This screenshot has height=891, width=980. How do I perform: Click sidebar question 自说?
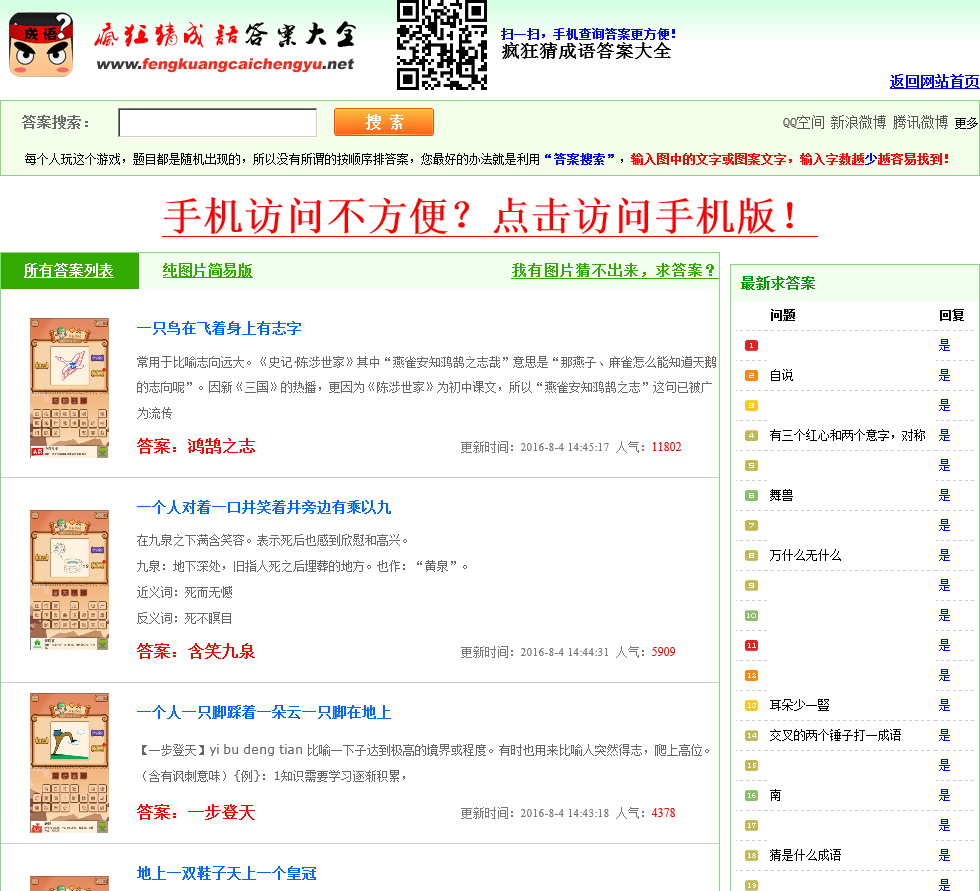(781, 376)
